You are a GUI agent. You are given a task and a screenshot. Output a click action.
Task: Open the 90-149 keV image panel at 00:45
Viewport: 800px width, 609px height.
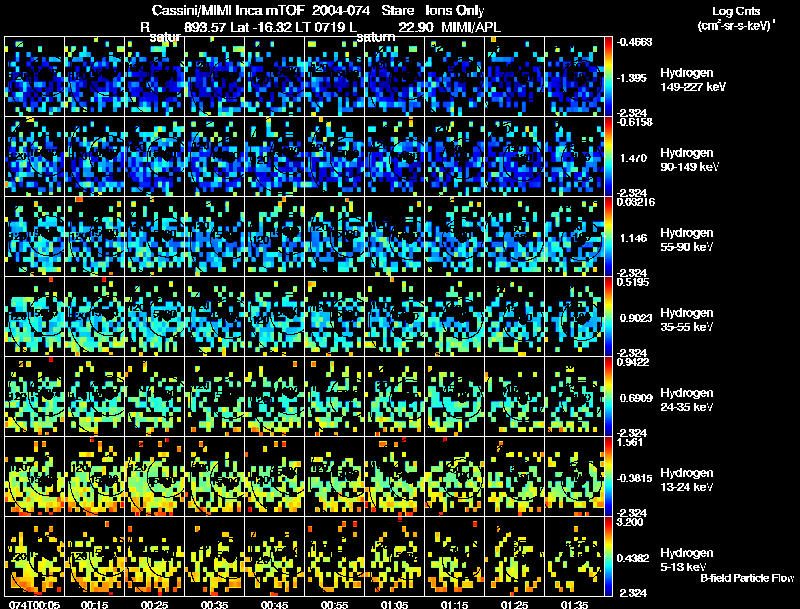click(x=274, y=157)
